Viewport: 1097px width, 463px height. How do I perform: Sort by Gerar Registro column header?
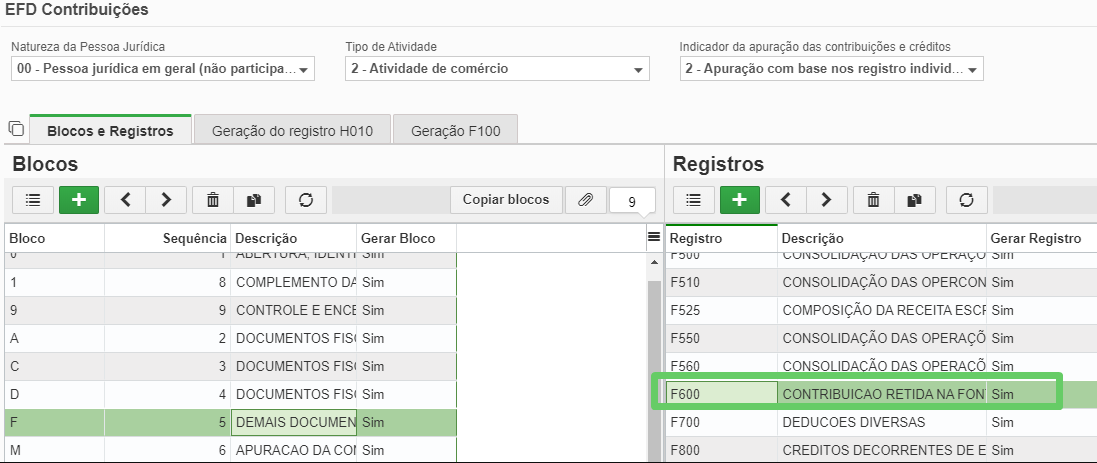1041,238
